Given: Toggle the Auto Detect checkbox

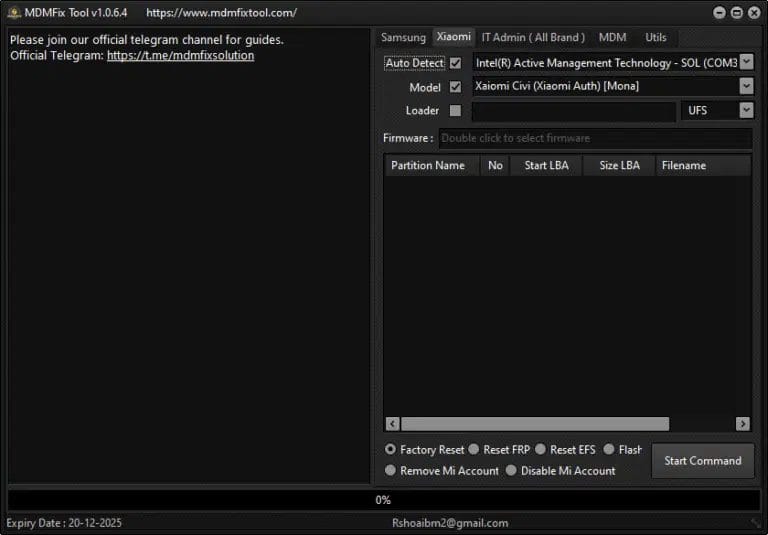Looking at the screenshot, I should [x=456, y=63].
